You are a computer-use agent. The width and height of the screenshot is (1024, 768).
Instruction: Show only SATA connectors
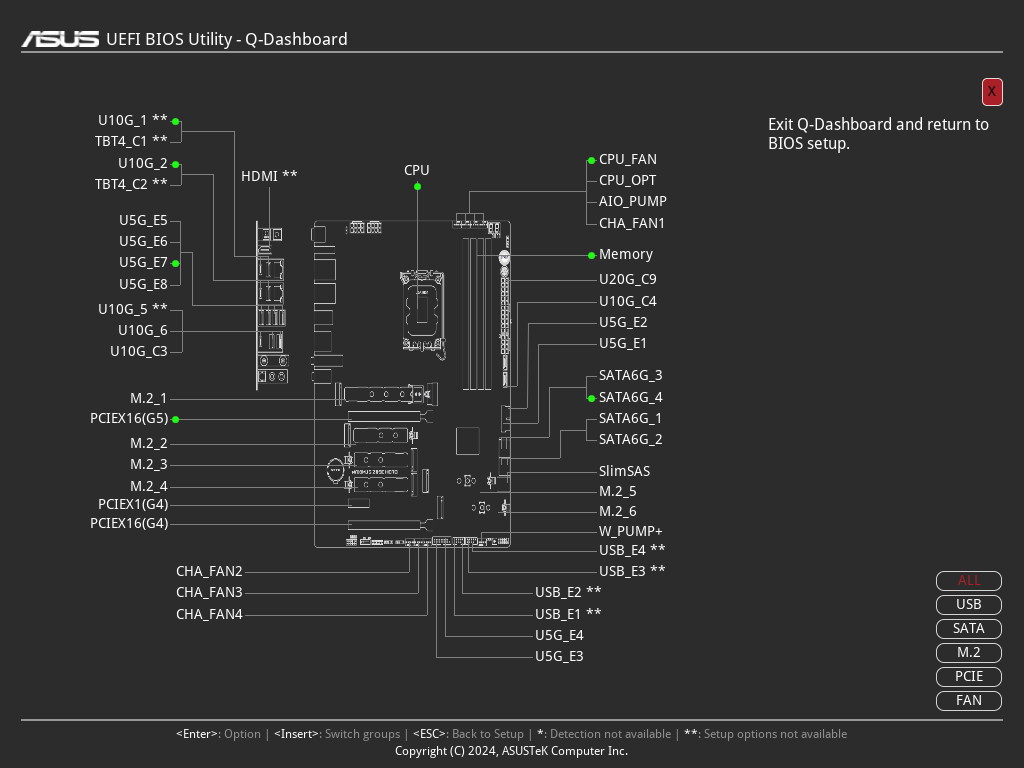click(968, 628)
